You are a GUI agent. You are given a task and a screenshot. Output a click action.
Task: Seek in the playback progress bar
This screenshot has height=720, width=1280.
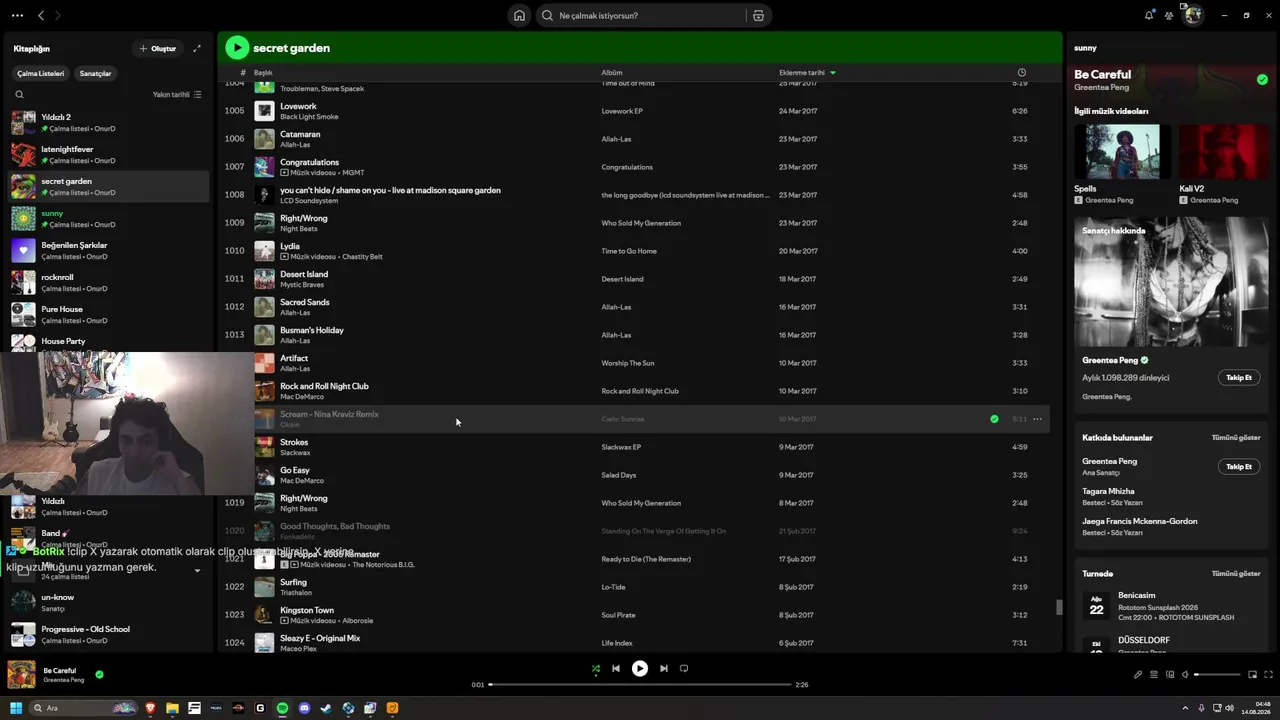click(x=640, y=685)
